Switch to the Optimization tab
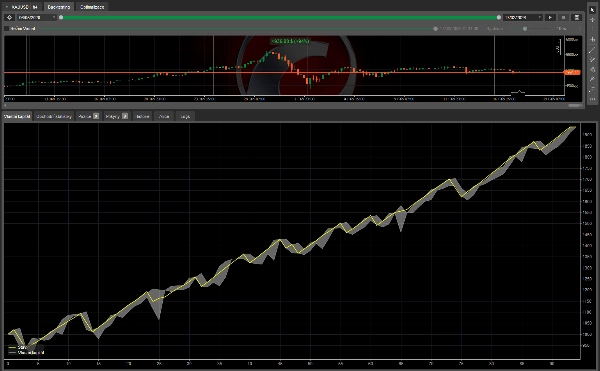Image resolution: width=600 pixels, height=371 pixels. [x=92, y=7]
